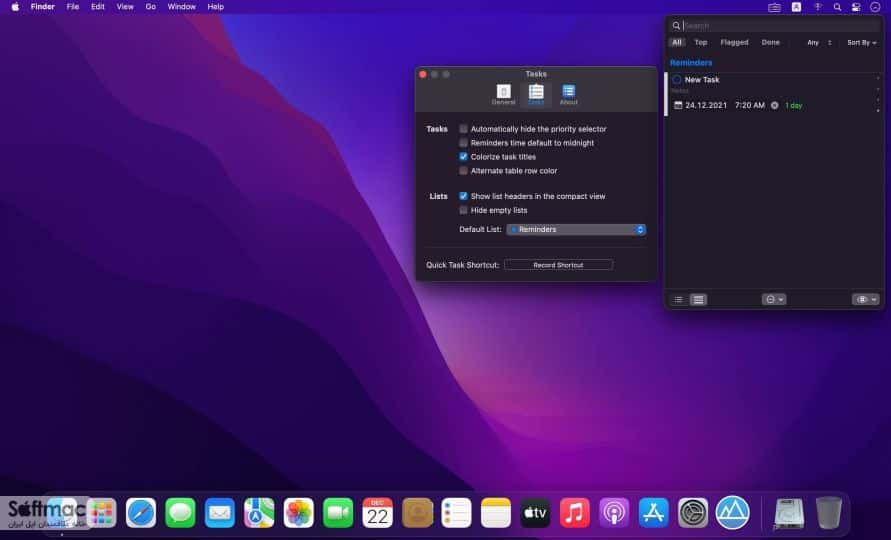Viewport: 891px width, 540px height.
Task: Select the Top filter tab
Action: (x=701, y=43)
